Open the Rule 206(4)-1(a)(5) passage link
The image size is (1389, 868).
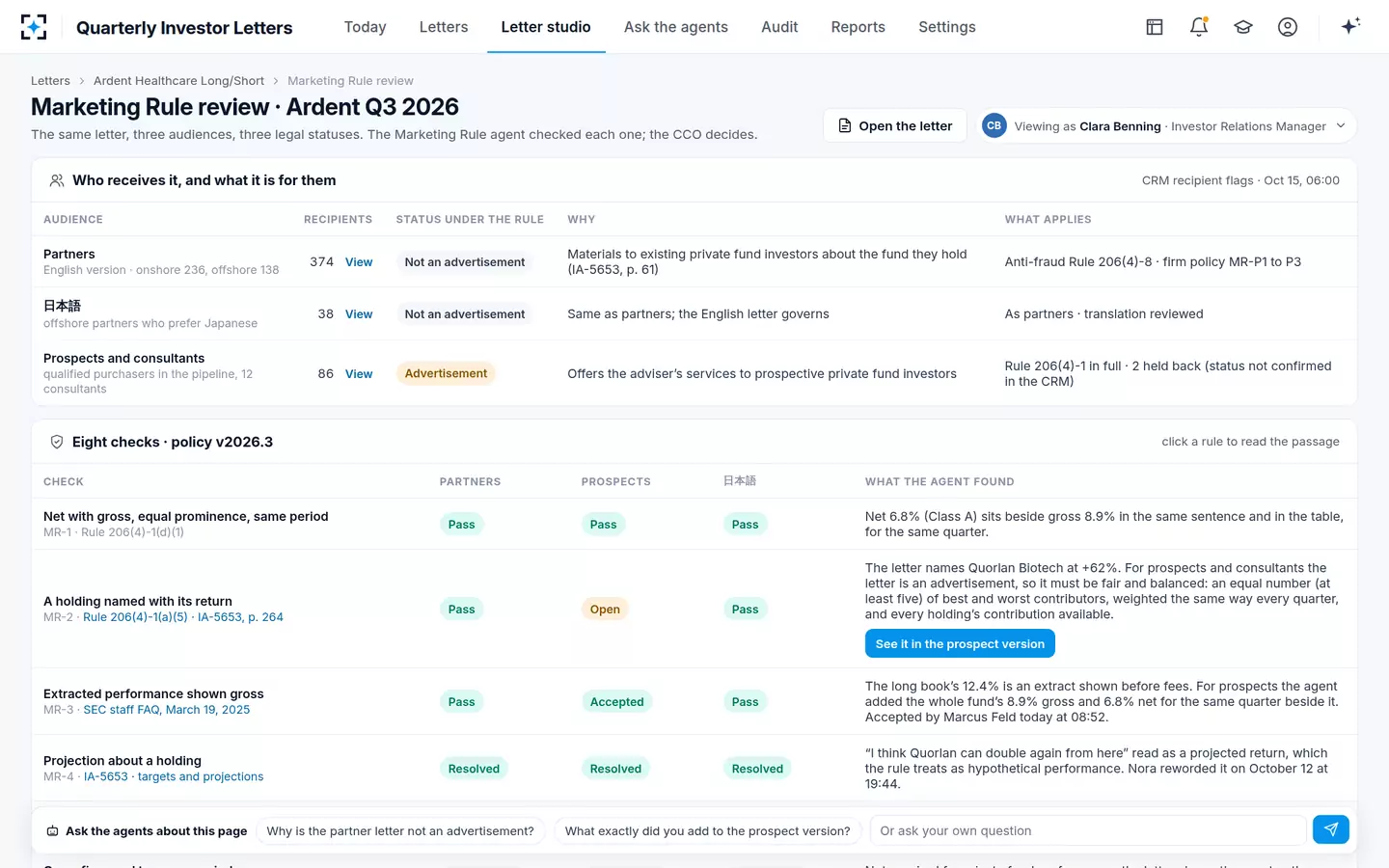(135, 617)
